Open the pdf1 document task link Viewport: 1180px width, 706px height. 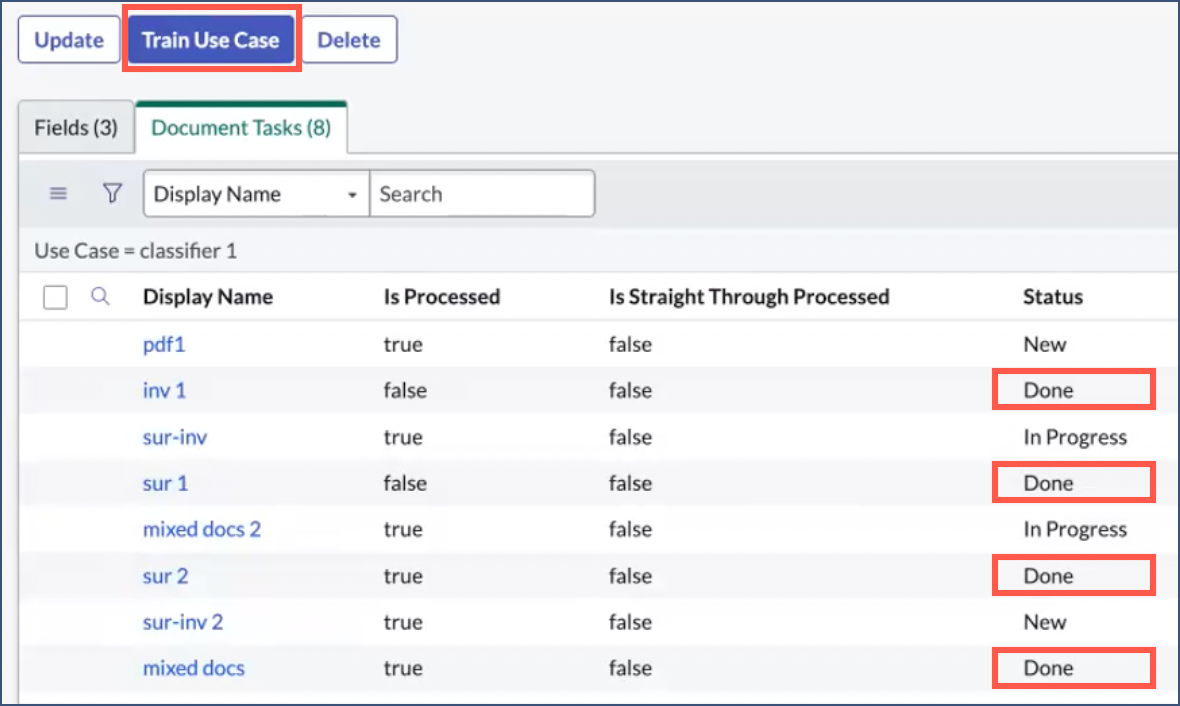click(x=164, y=345)
